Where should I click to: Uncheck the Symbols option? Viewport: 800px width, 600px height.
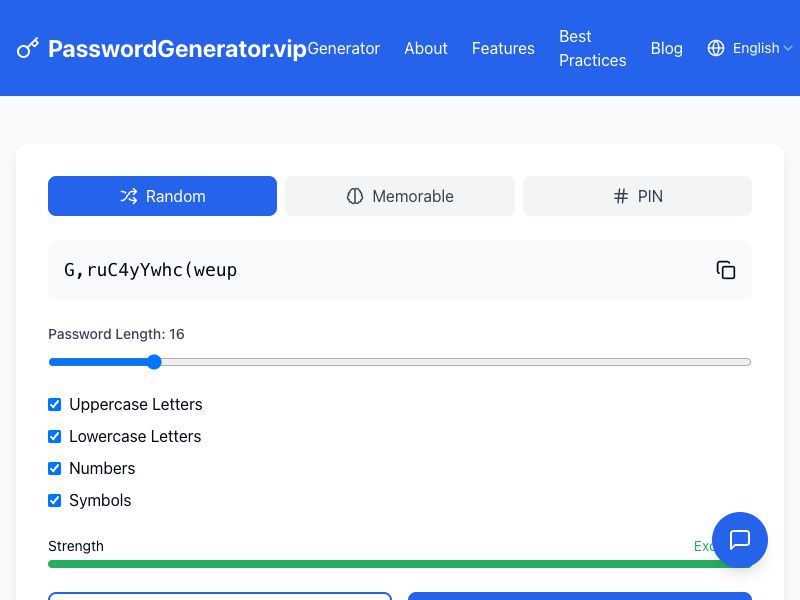point(54,500)
